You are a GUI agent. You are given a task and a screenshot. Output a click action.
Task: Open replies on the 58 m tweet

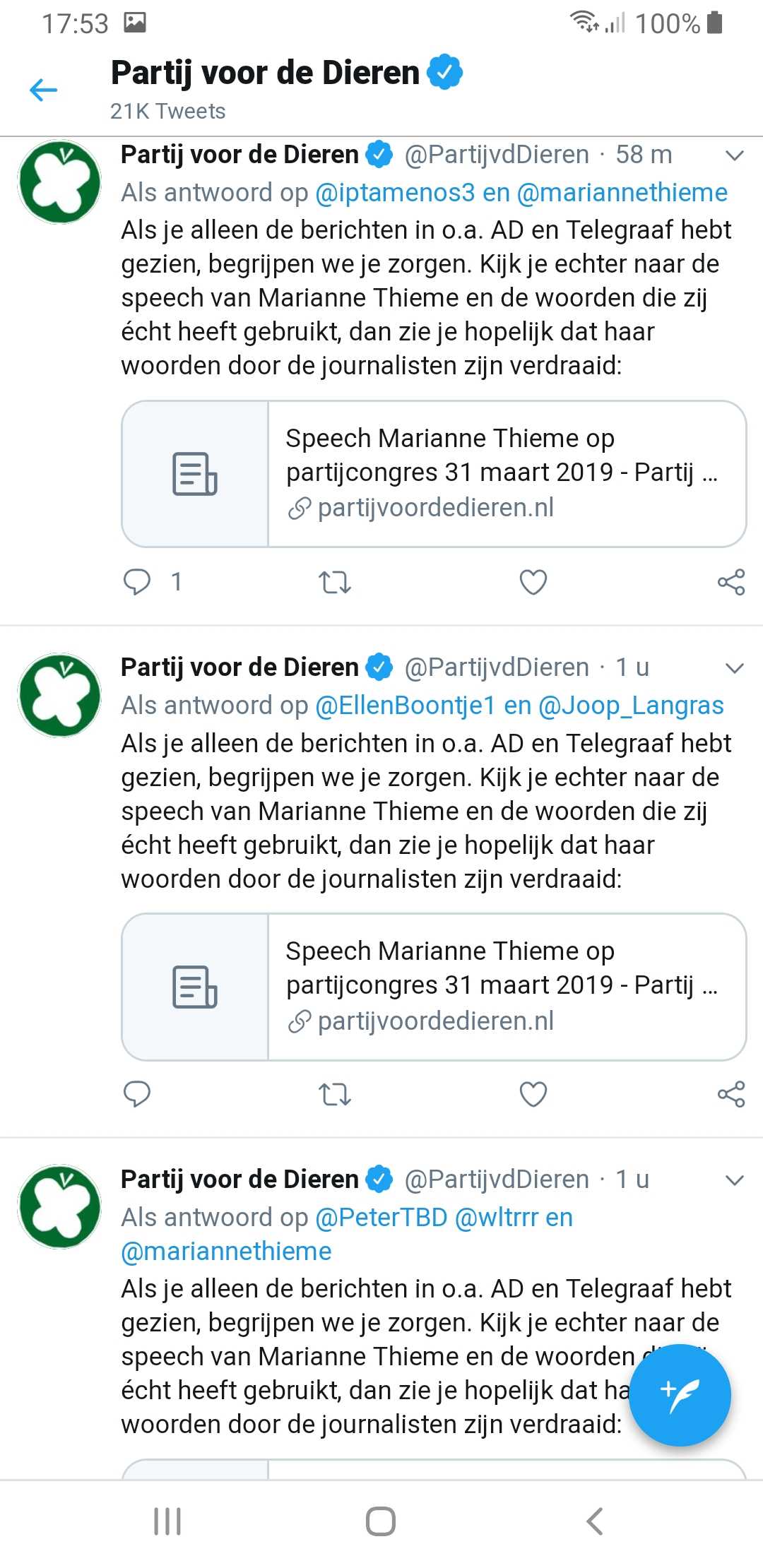(137, 582)
